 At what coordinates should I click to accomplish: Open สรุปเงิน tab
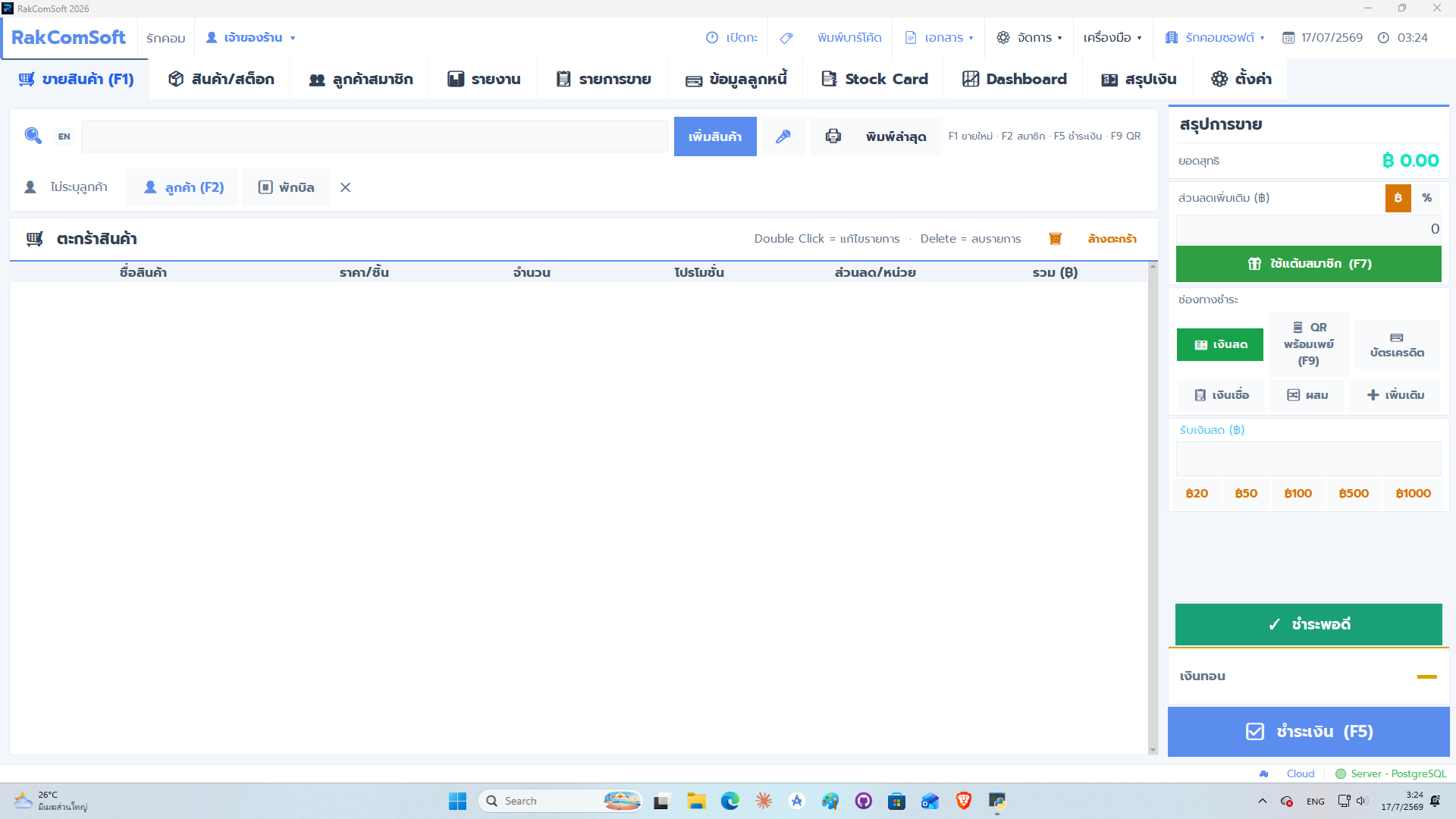point(1139,80)
